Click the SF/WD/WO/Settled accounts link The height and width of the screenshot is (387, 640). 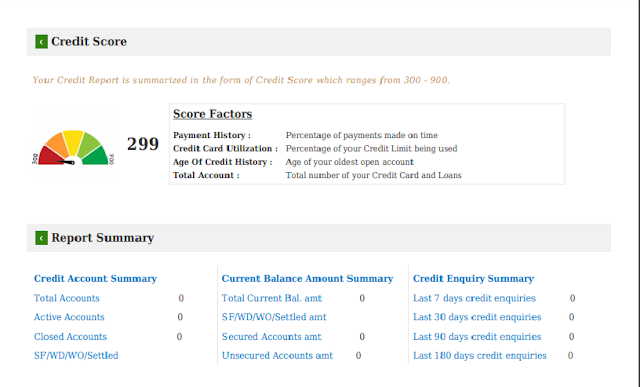(x=76, y=356)
